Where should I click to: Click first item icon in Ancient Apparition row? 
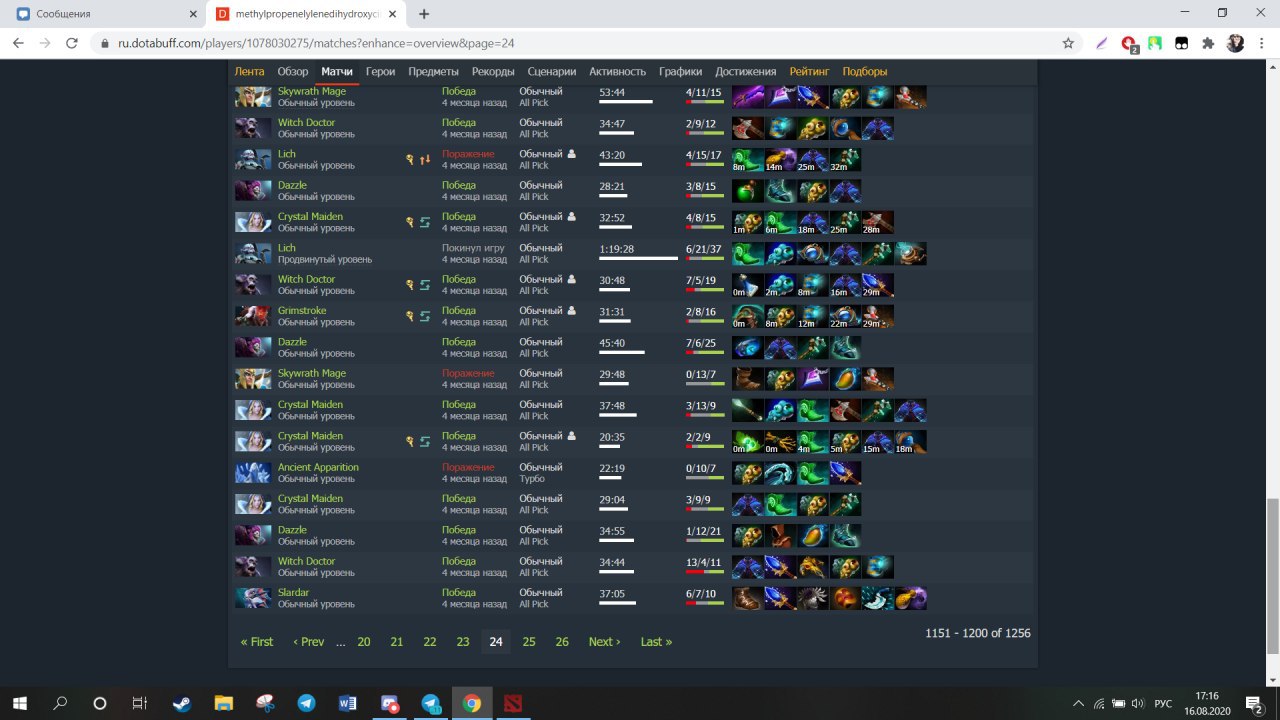pos(748,473)
